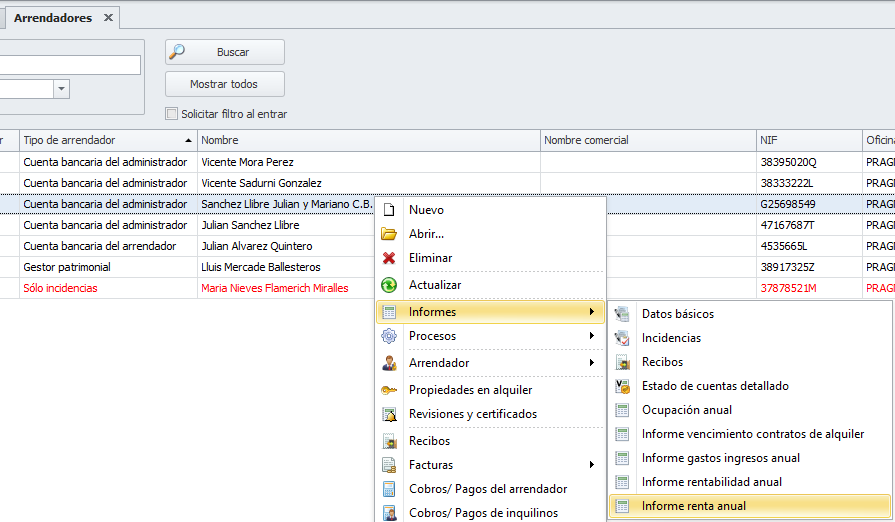Click the Mostrar todos button
Screen dimensions: 895x522
click(224, 84)
